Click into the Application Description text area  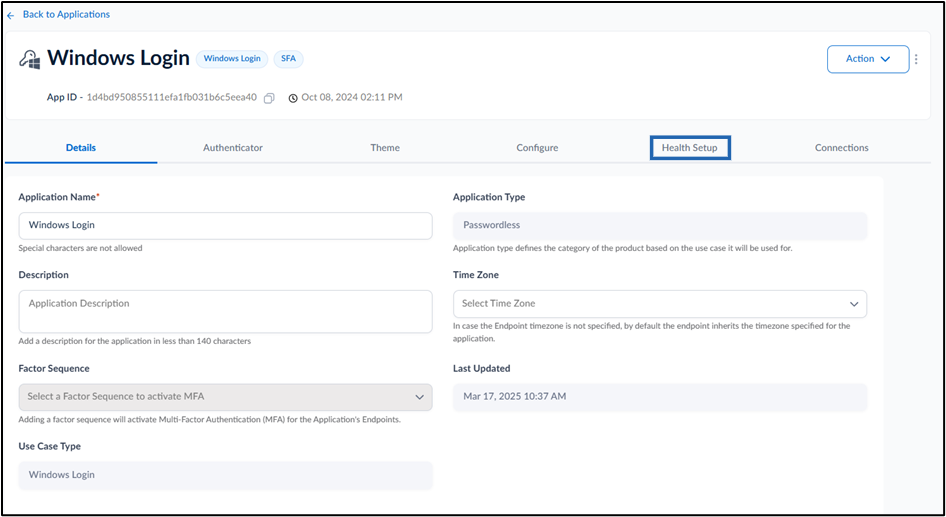(226, 311)
